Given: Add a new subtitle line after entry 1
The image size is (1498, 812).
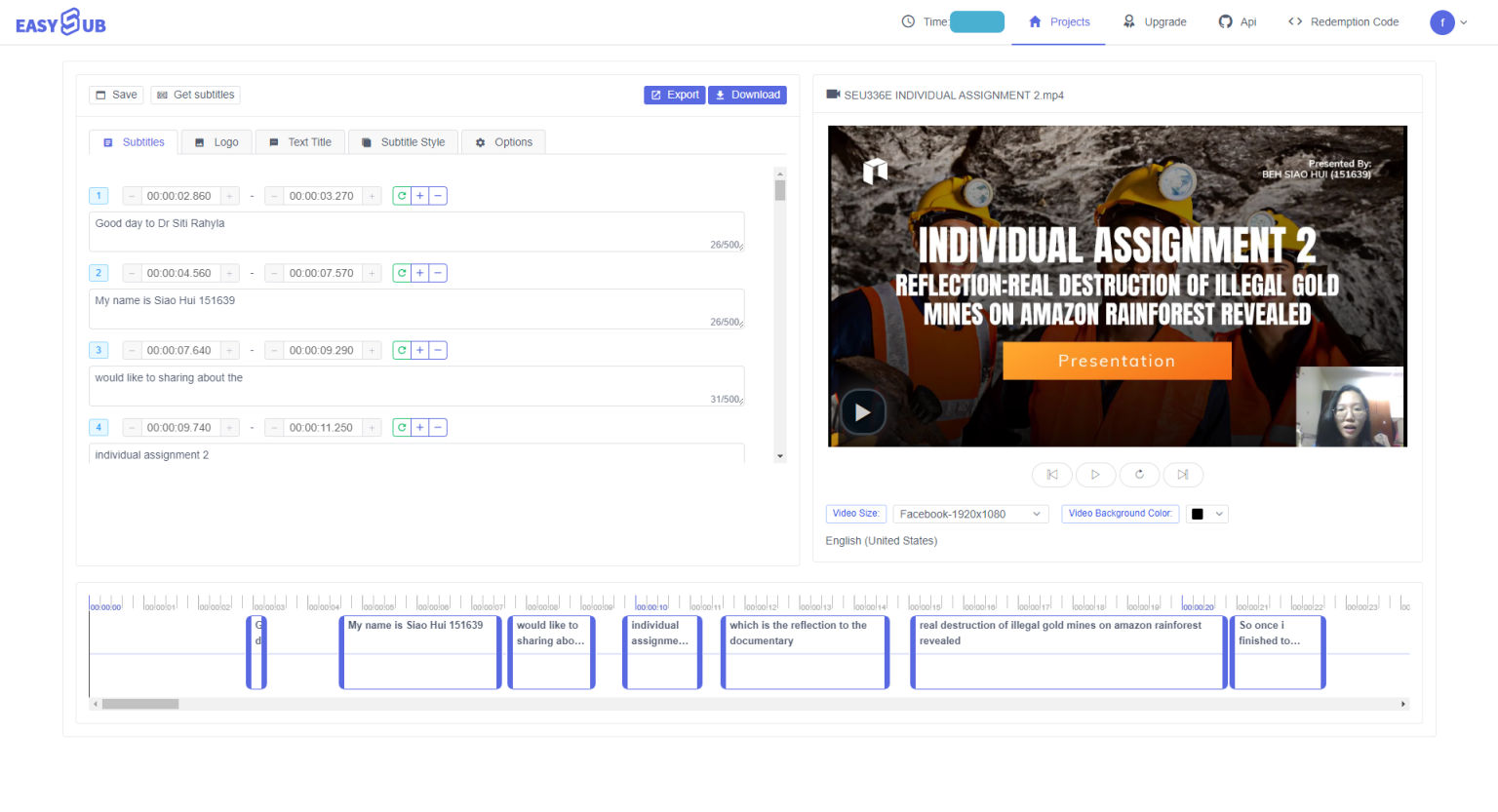Looking at the screenshot, I should click(419, 195).
